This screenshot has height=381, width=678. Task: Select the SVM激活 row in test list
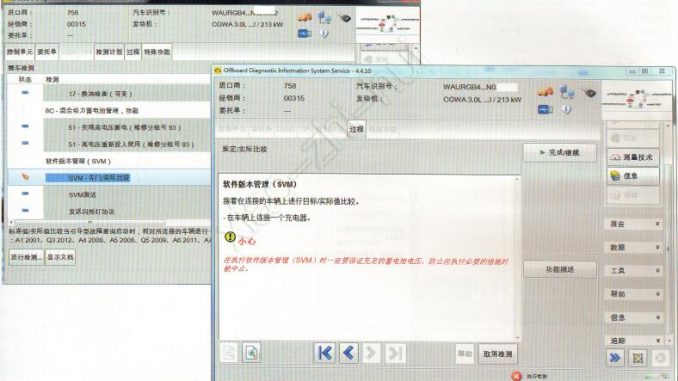click(x=109, y=195)
